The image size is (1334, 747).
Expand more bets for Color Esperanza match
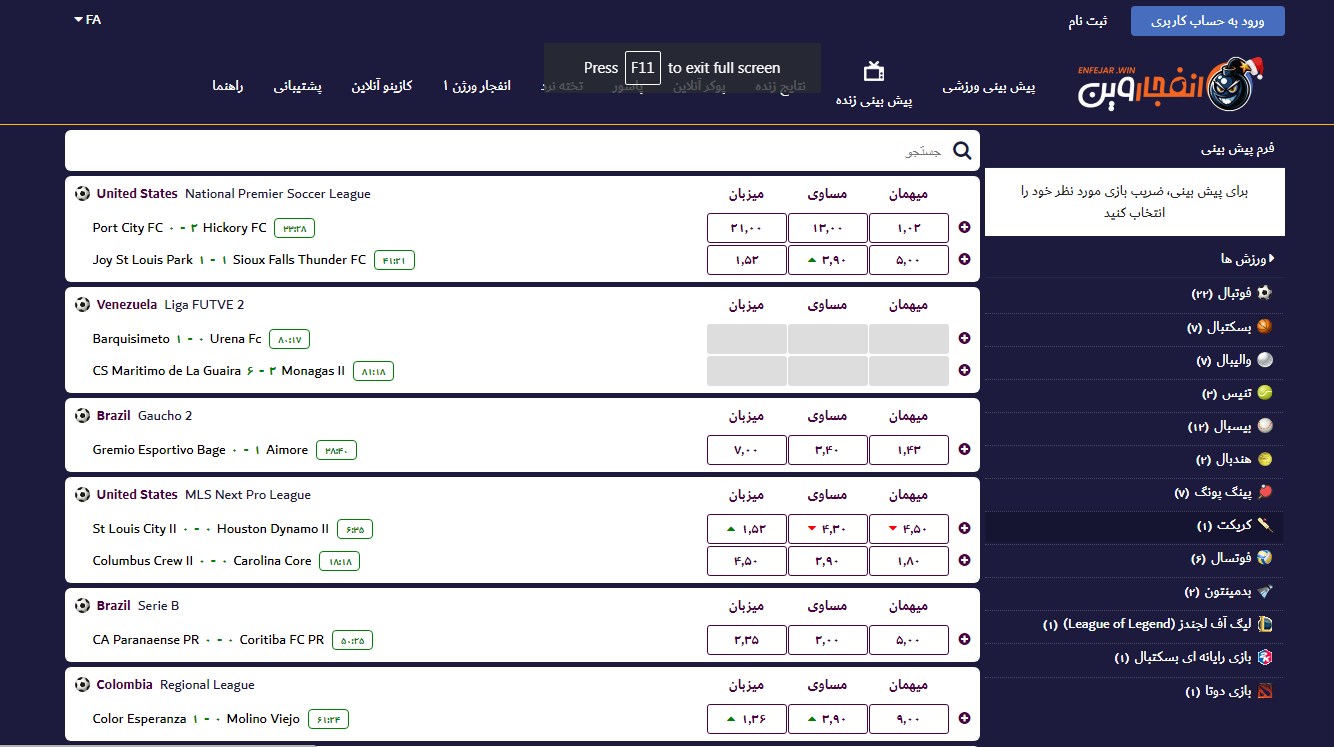964,718
